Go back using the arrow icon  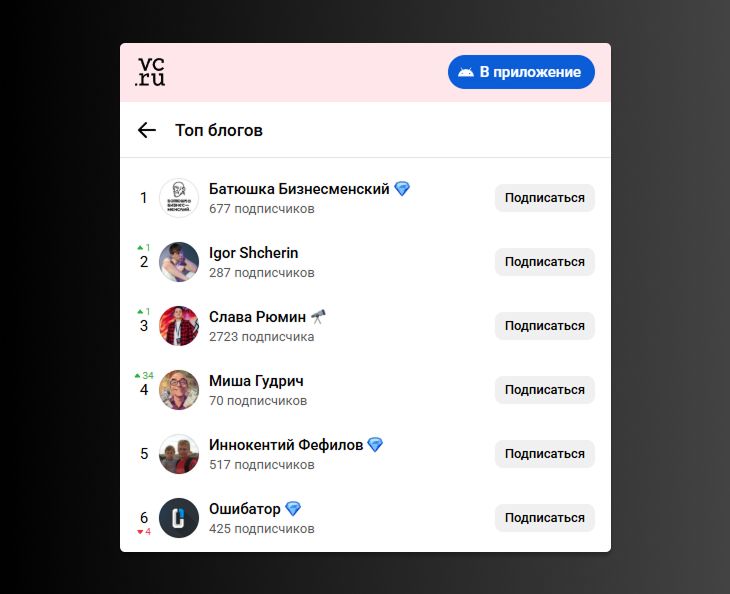pos(147,130)
